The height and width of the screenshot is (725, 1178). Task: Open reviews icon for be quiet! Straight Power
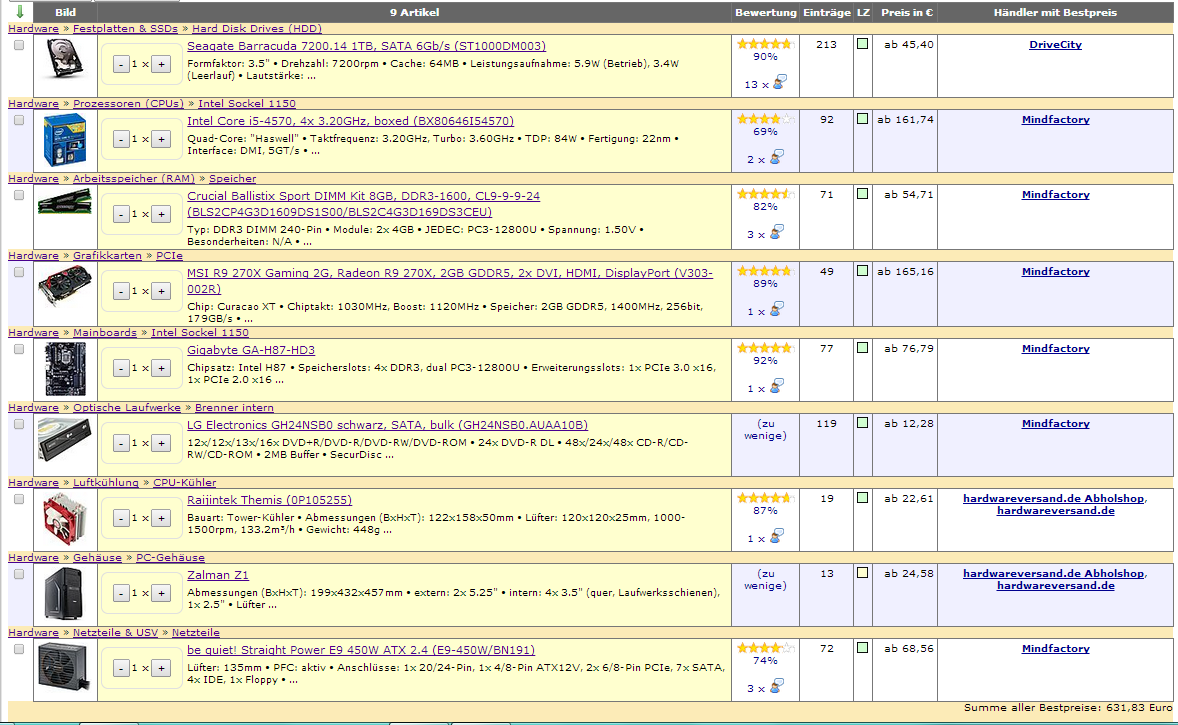pyautogui.click(x=778, y=685)
